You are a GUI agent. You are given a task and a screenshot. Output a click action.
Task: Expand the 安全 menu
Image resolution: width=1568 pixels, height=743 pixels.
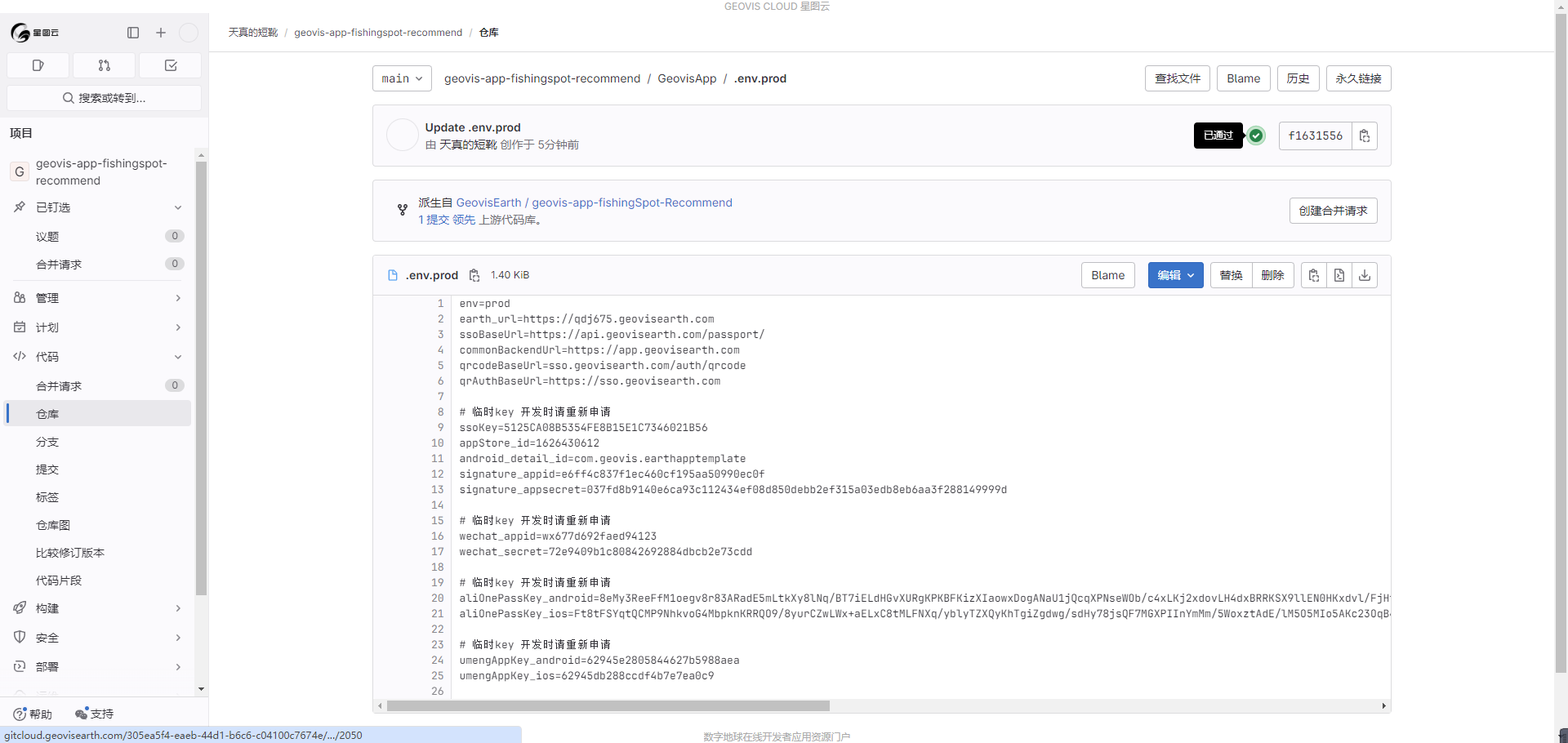coord(99,638)
